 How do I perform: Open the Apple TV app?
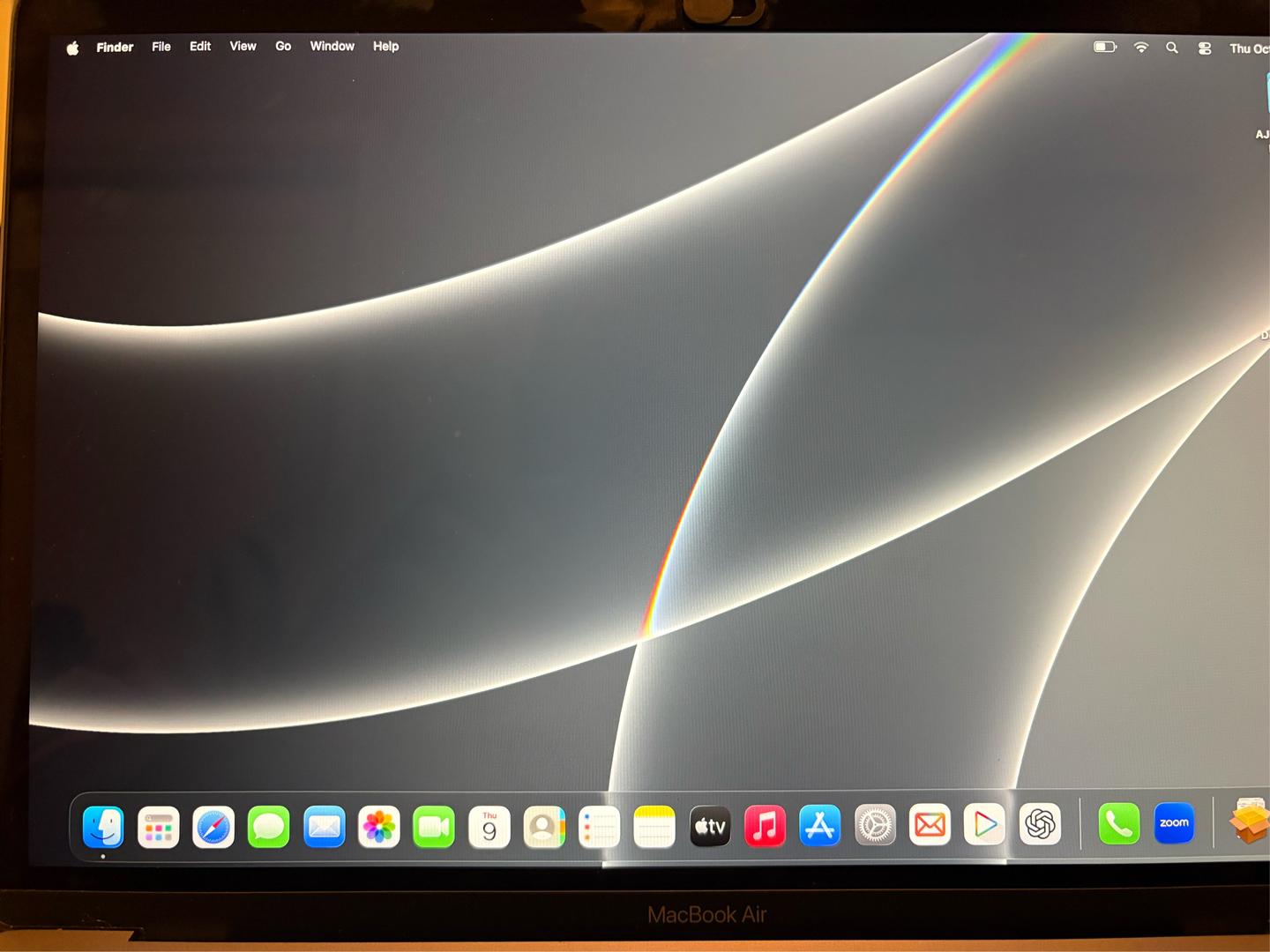(x=710, y=826)
